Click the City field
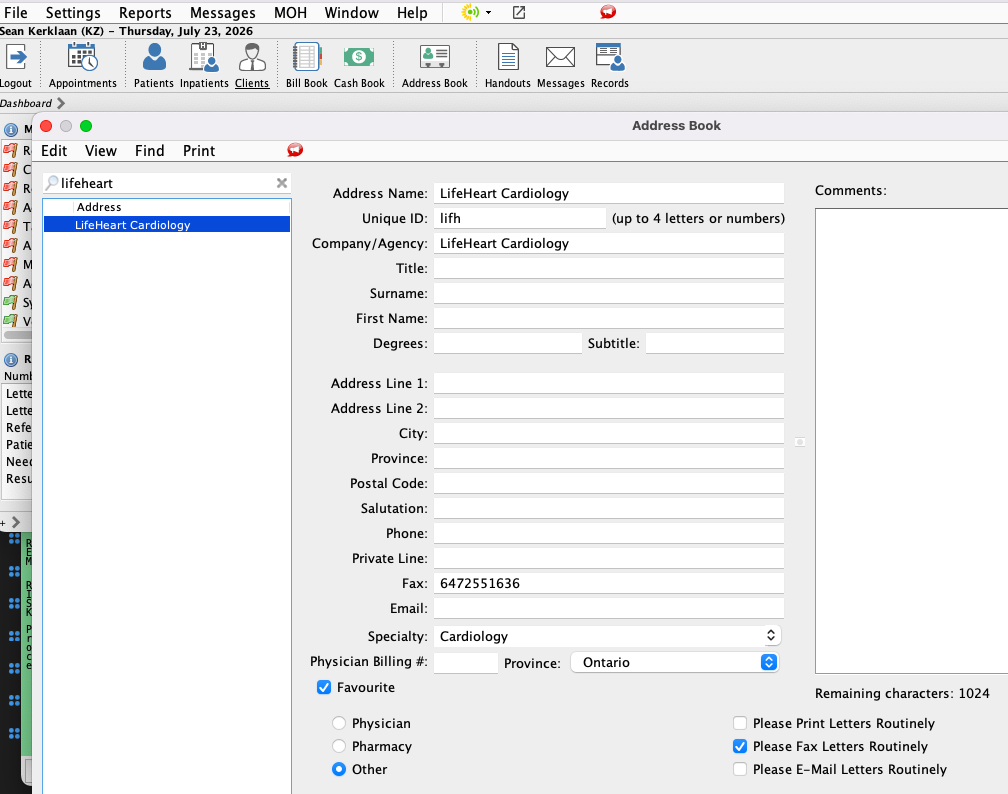Screen dimensions: 1008x794 [x=609, y=433]
